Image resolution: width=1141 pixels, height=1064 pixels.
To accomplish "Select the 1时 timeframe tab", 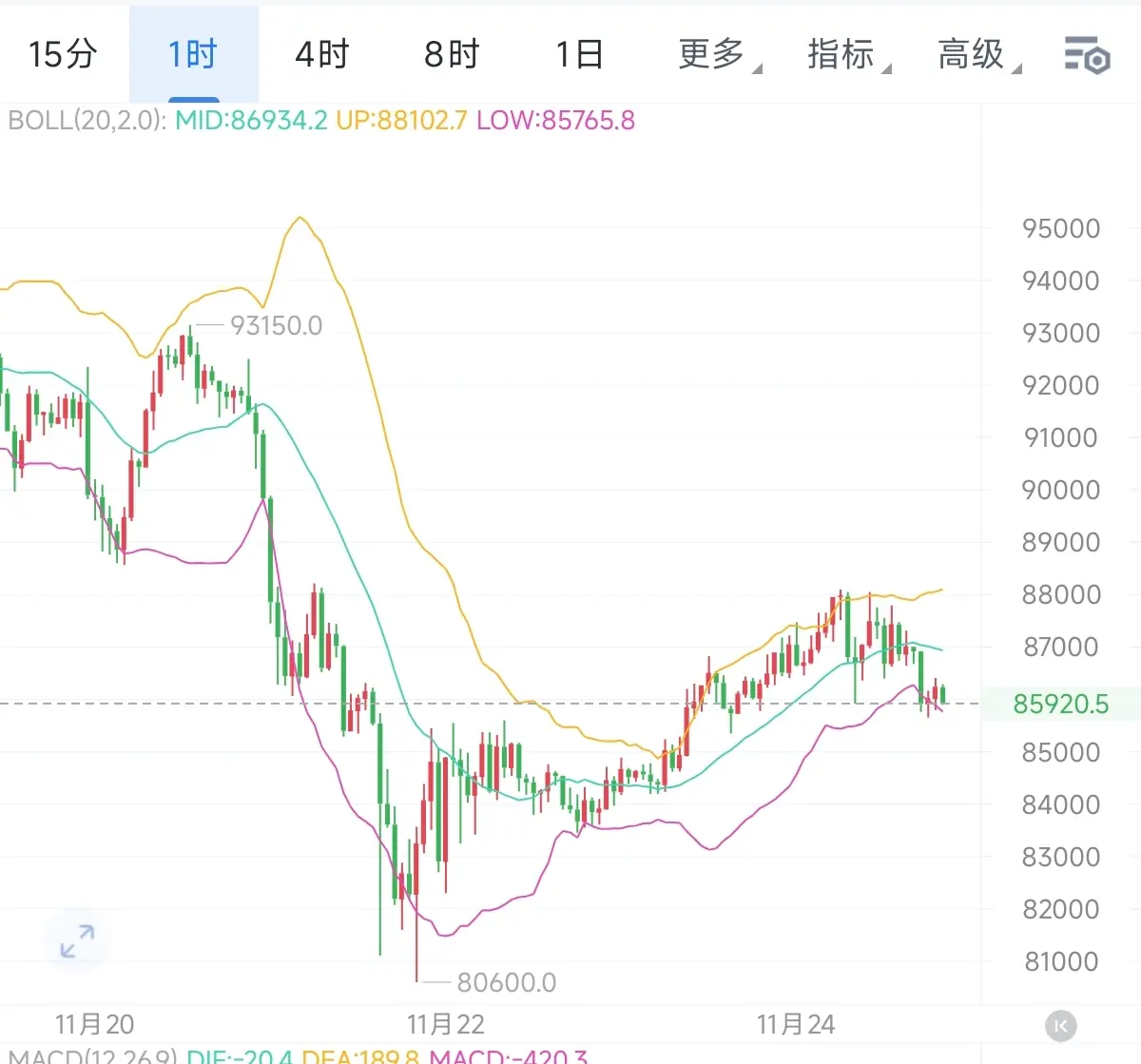I will (x=194, y=54).
